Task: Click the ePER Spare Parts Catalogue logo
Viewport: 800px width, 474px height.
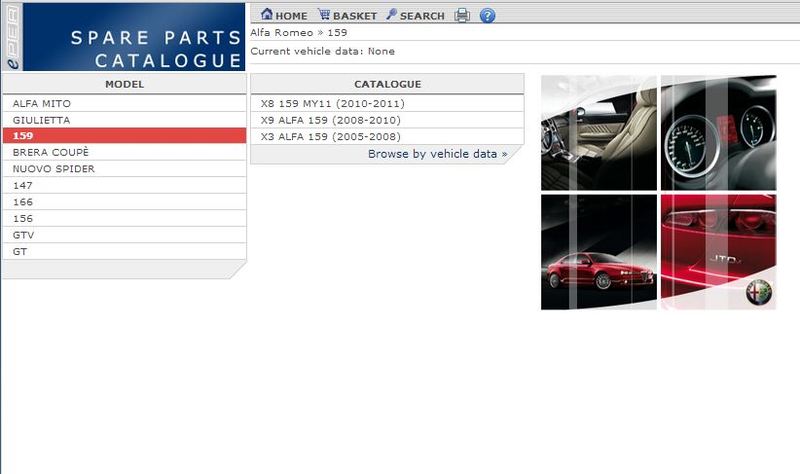Action: tap(123, 37)
